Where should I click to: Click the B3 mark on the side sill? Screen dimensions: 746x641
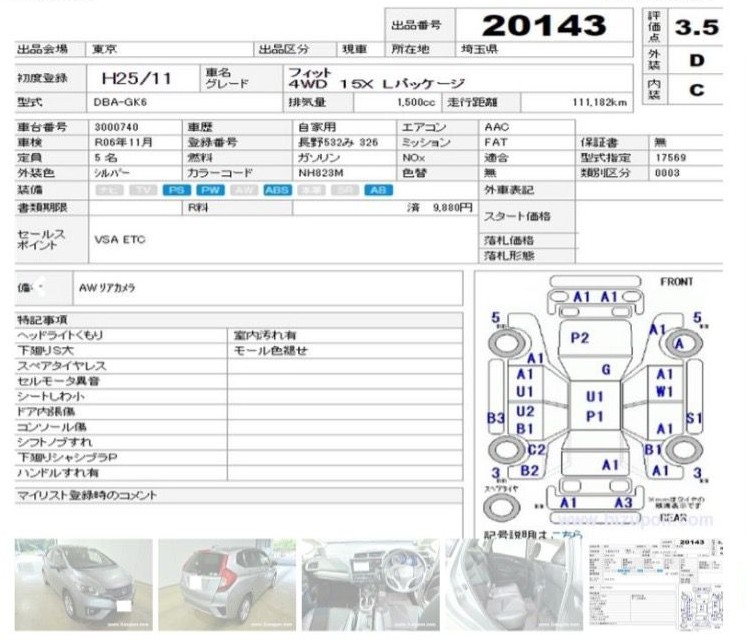(x=496, y=418)
